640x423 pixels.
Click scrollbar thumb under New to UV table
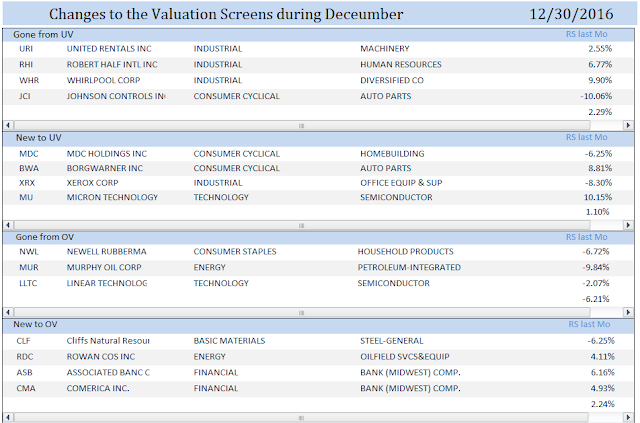[302, 225]
